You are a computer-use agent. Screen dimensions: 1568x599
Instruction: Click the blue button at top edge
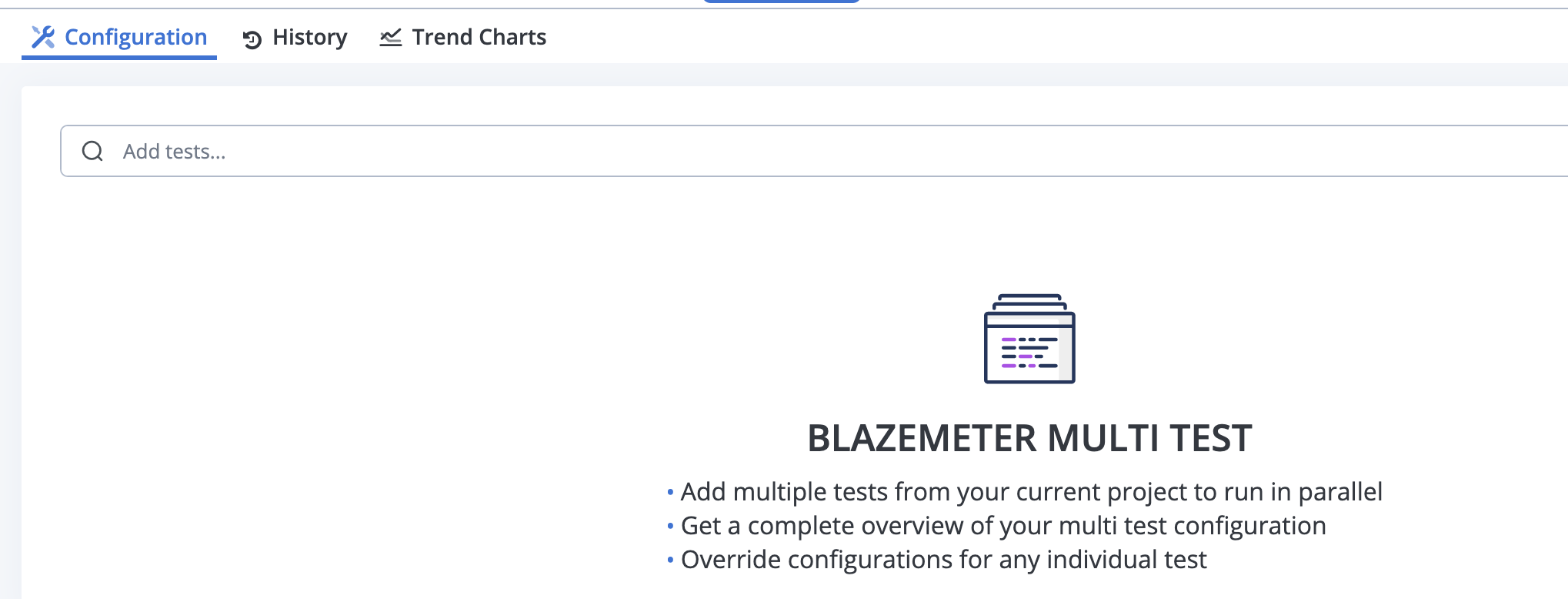click(781, 2)
